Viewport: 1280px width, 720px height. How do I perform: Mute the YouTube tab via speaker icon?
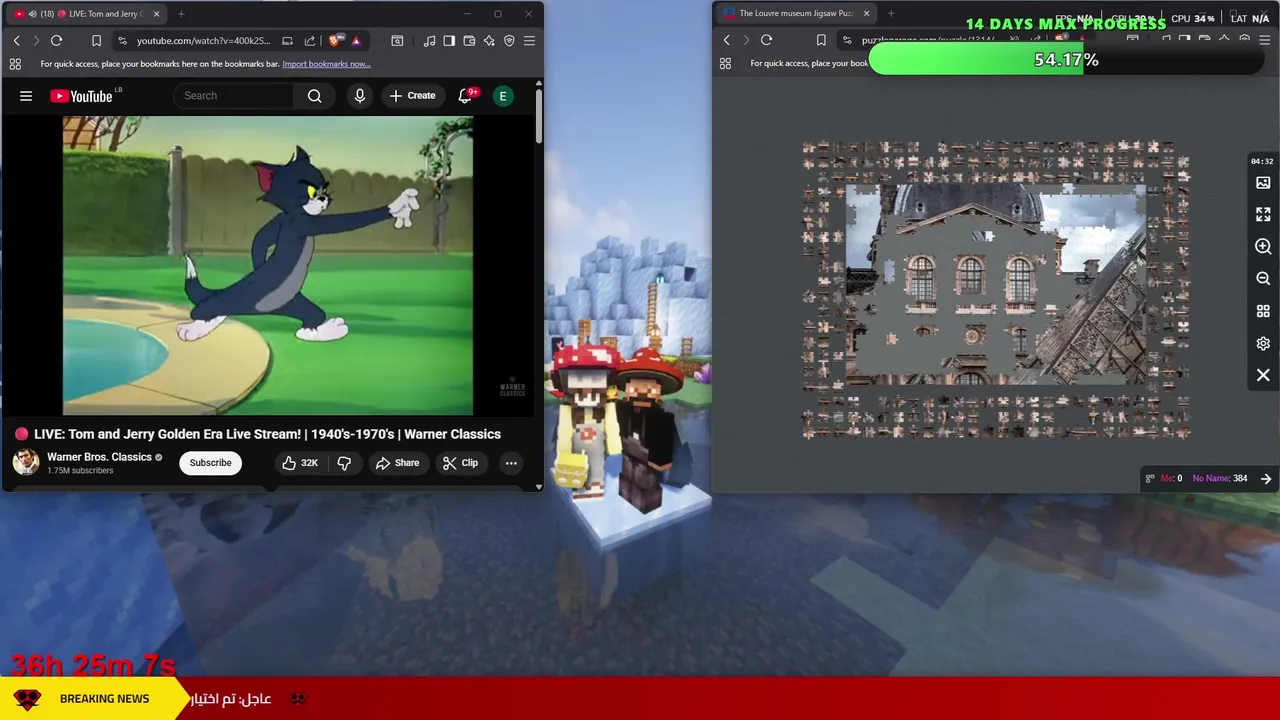(33, 14)
